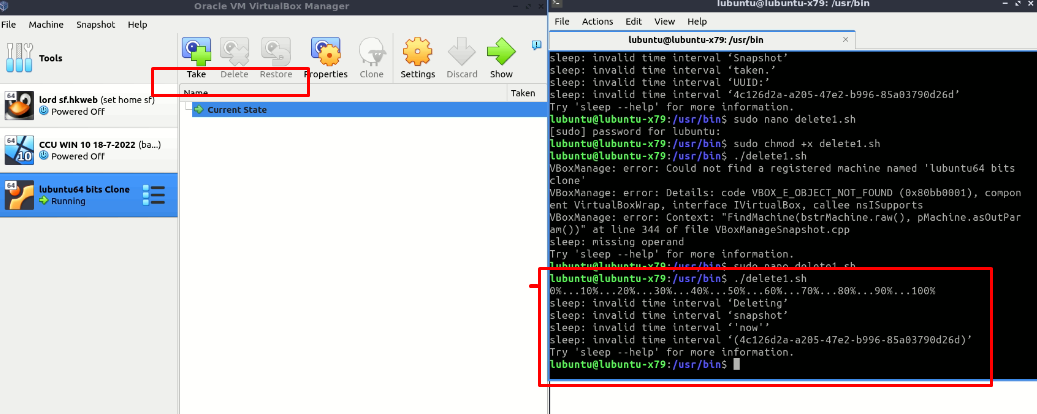Click the Powered Off status of lord sf.hkweb

71,111
